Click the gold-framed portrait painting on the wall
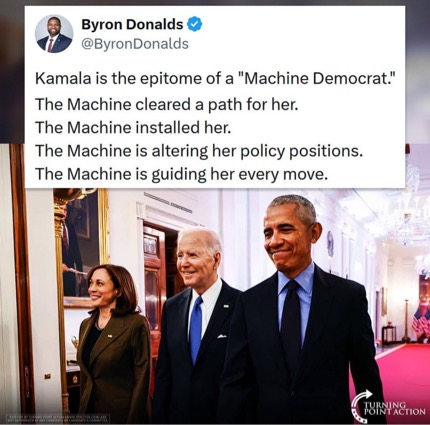This screenshot has width=430, height=425. [82, 247]
